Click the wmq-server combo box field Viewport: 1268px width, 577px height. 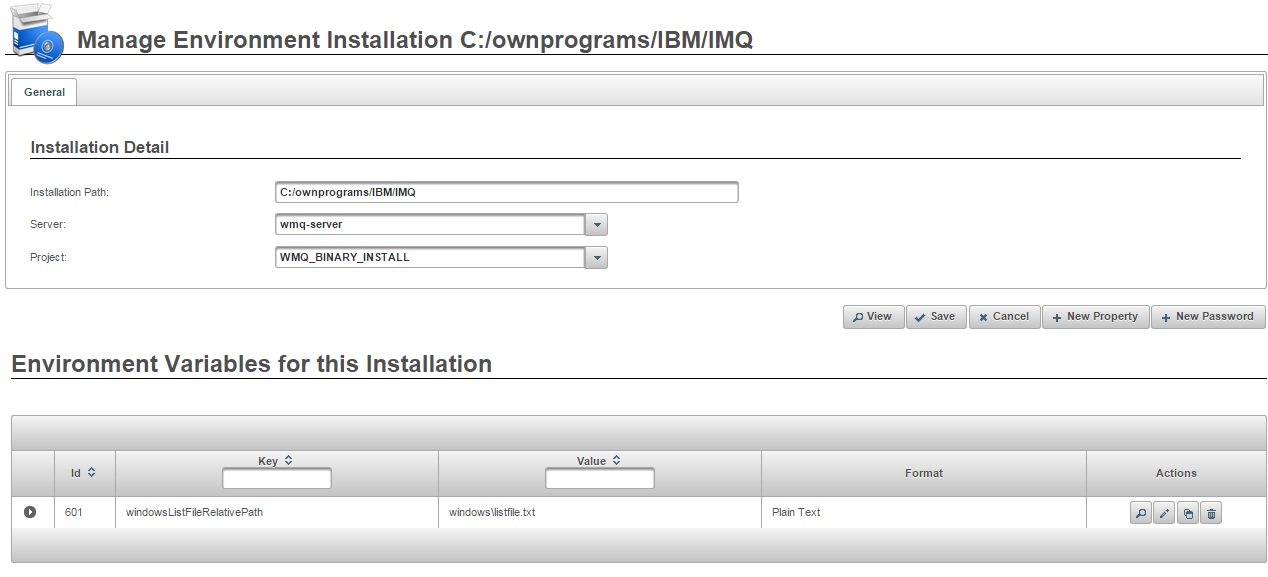point(430,225)
